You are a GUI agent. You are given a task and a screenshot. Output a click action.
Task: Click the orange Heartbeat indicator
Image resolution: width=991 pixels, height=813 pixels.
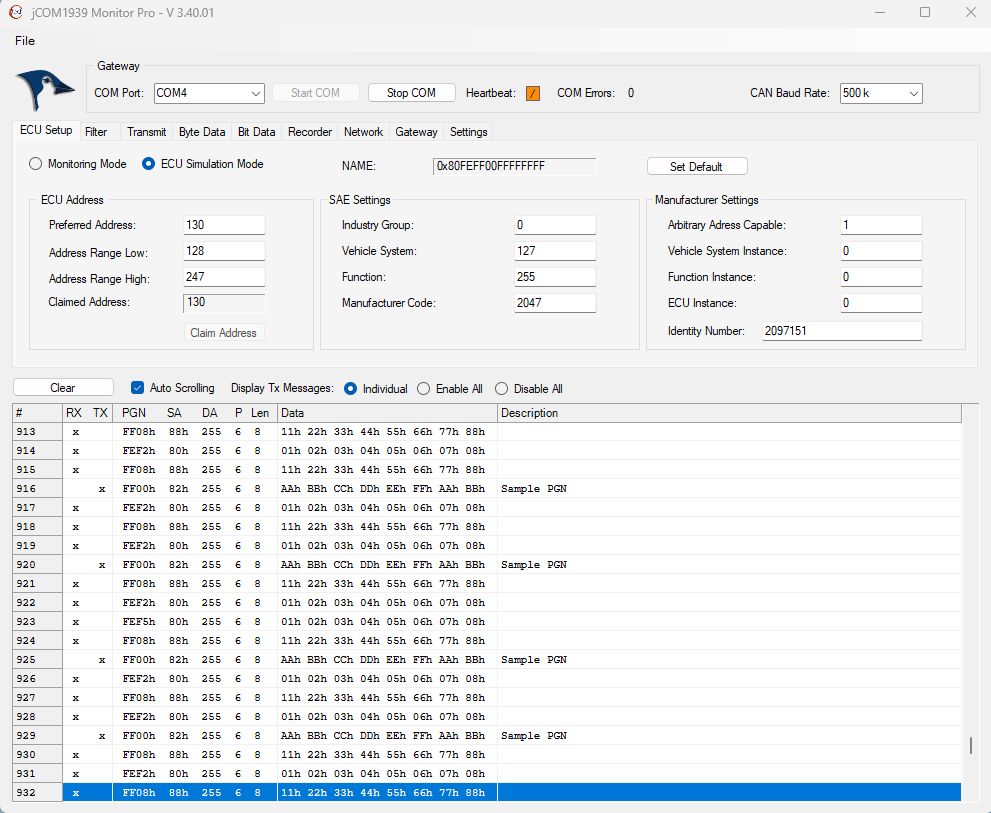(x=533, y=93)
